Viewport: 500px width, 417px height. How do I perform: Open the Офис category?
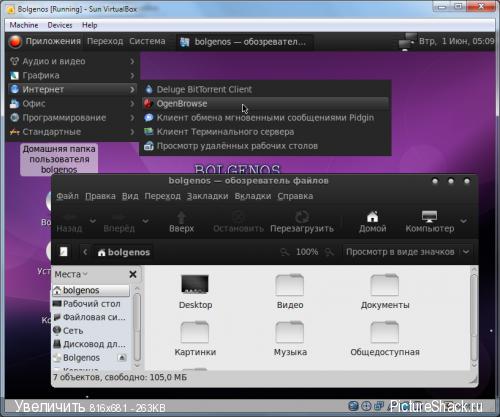[x=72, y=104]
